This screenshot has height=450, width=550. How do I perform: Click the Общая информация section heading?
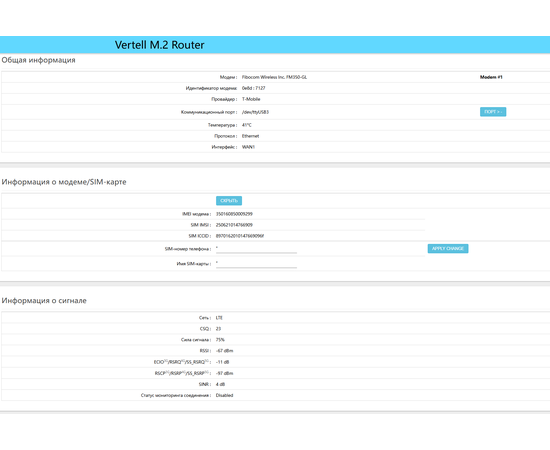click(x=39, y=60)
